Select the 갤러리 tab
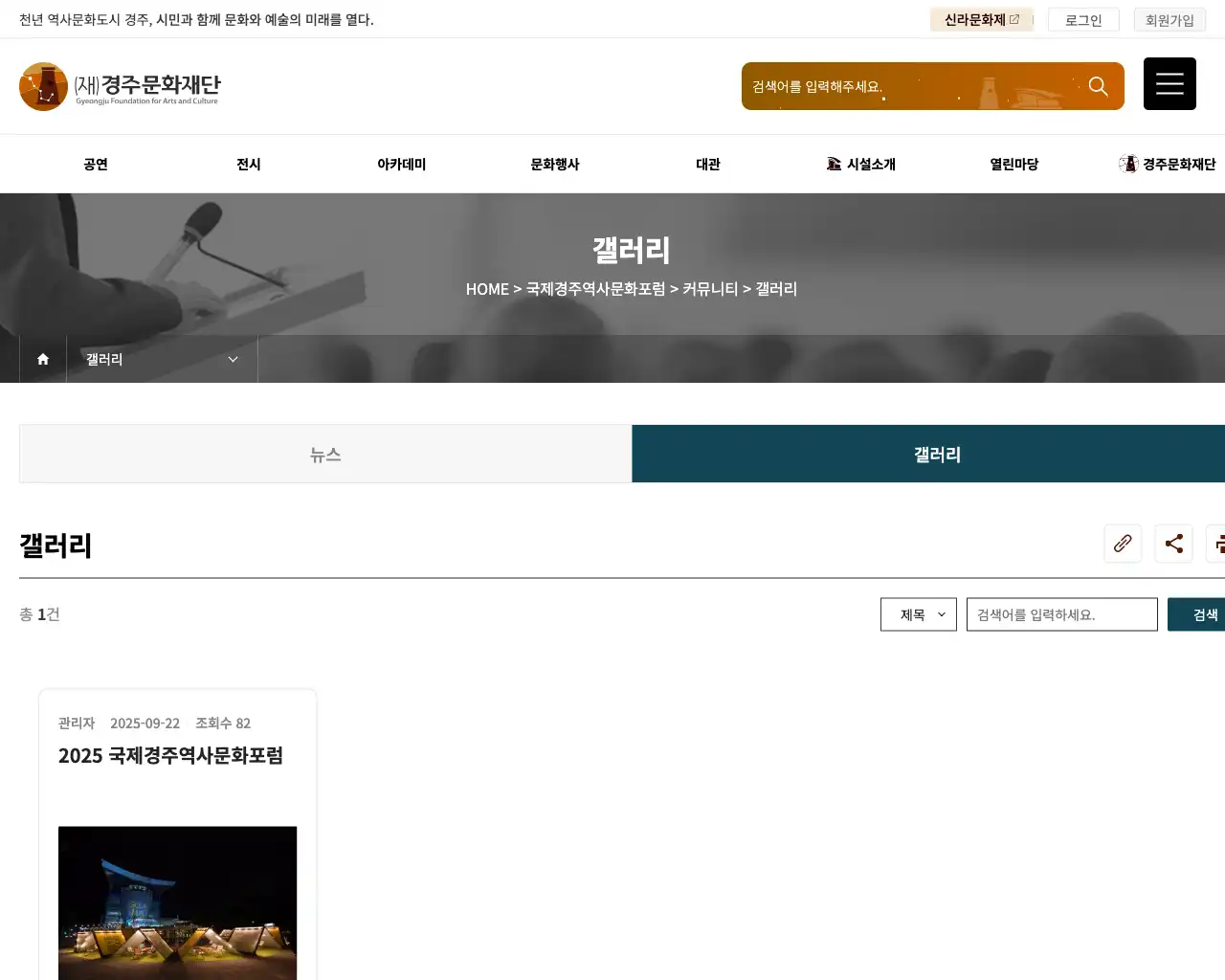1225x980 pixels. point(935,455)
